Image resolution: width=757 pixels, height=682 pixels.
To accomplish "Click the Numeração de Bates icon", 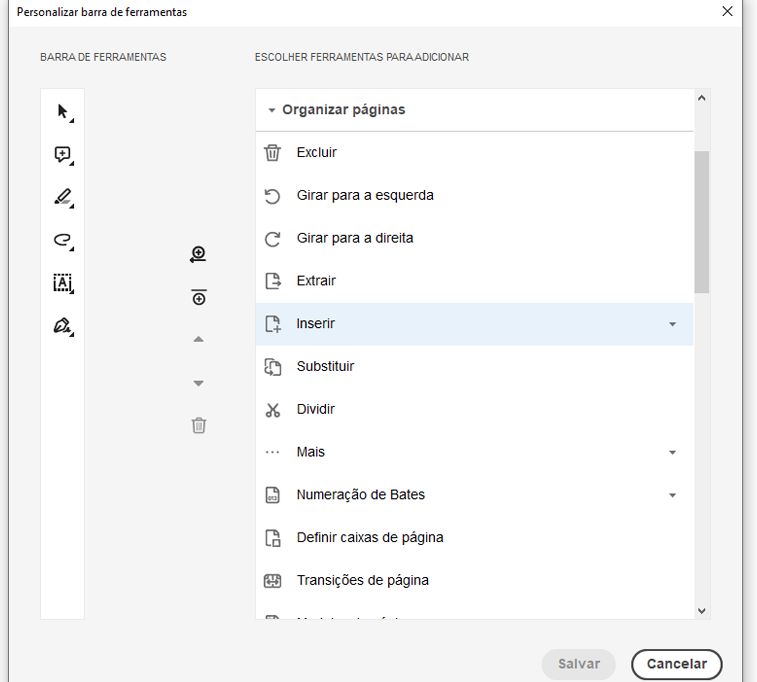I will (272, 495).
